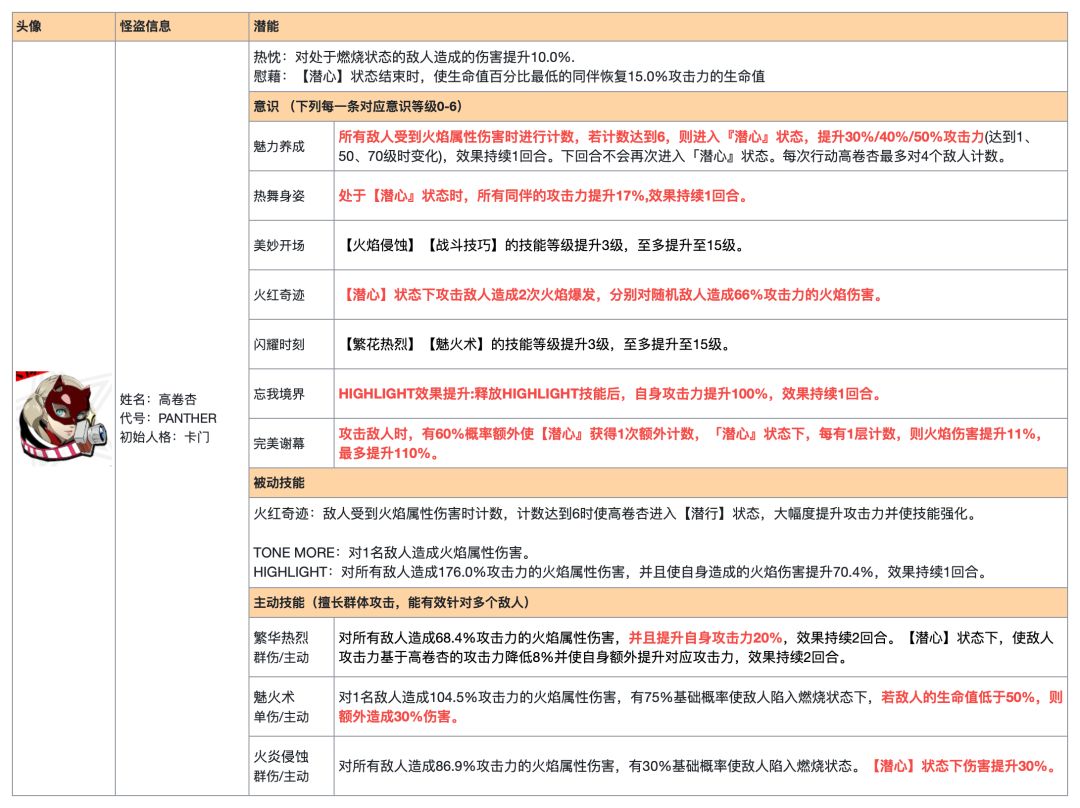The height and width of the screenshot is (808, 1080).
Task: Click the 热忱 potential description line
Action: [413, 57]
